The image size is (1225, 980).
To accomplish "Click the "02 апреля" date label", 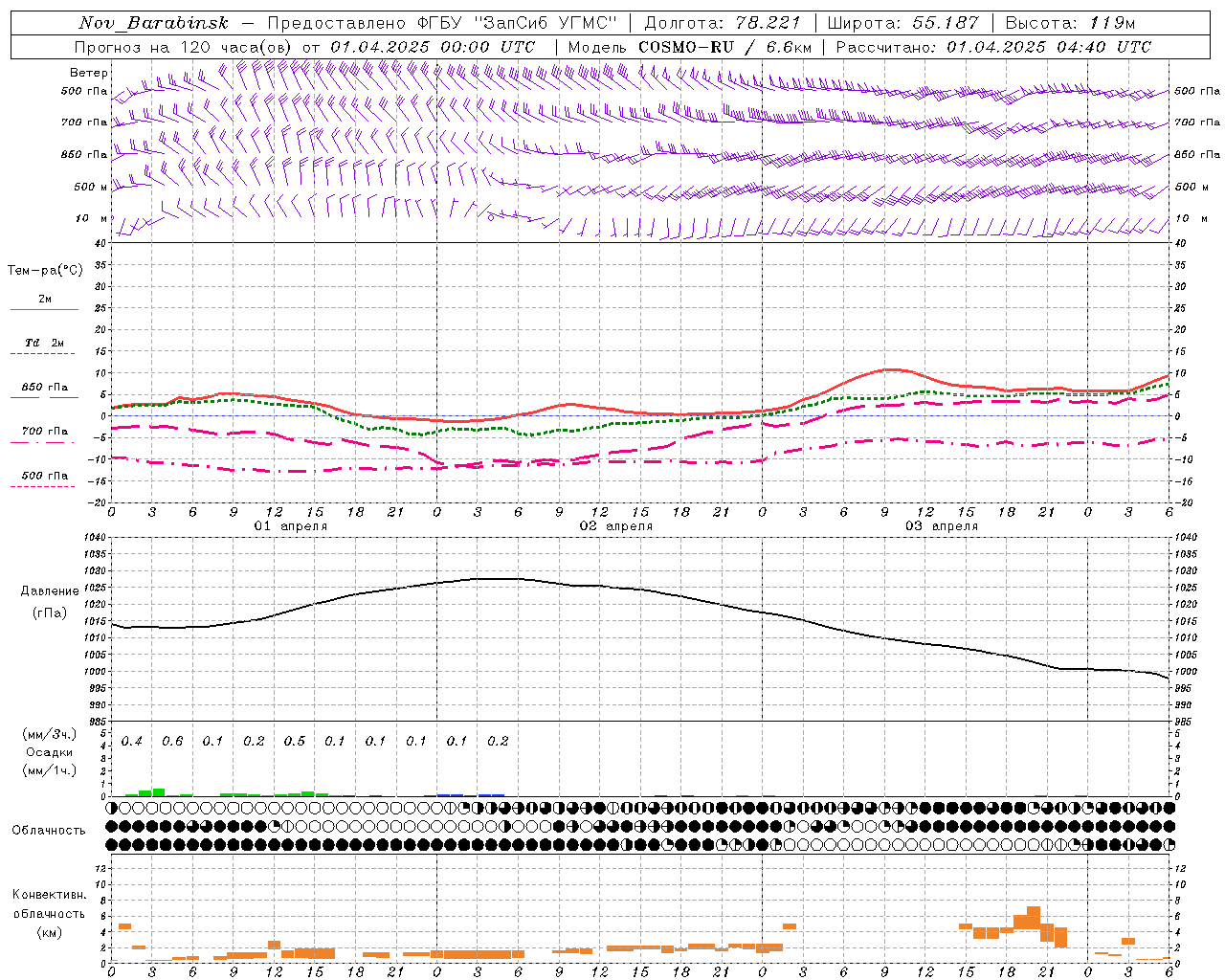I will click(616, 526).
